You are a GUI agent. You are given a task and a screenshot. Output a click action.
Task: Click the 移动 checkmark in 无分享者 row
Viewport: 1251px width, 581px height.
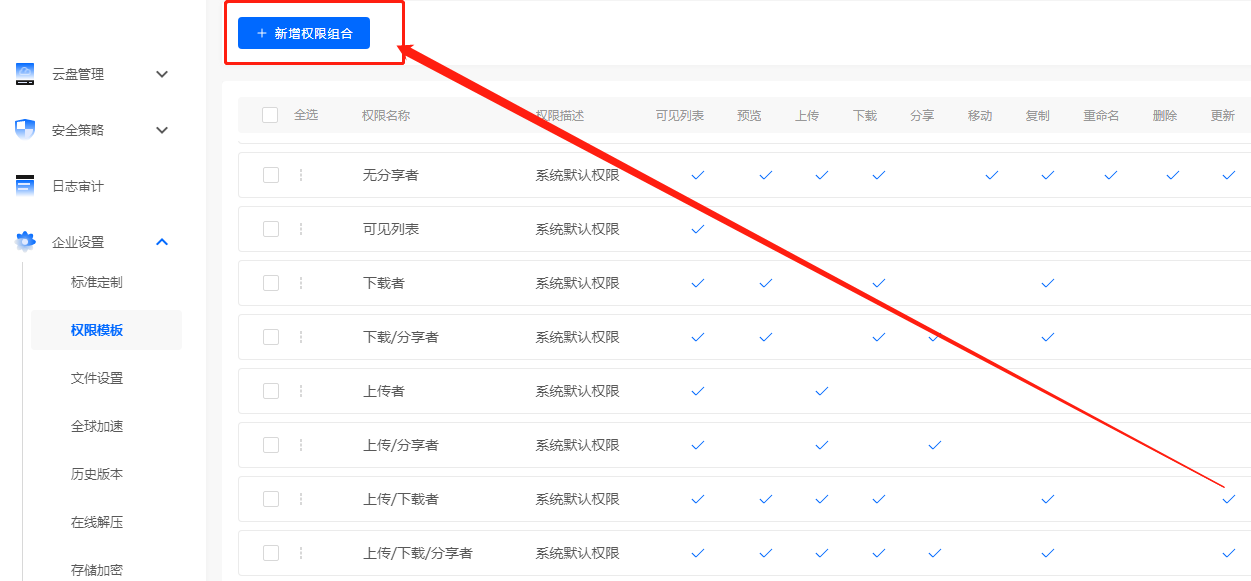(x=992, y=175)
